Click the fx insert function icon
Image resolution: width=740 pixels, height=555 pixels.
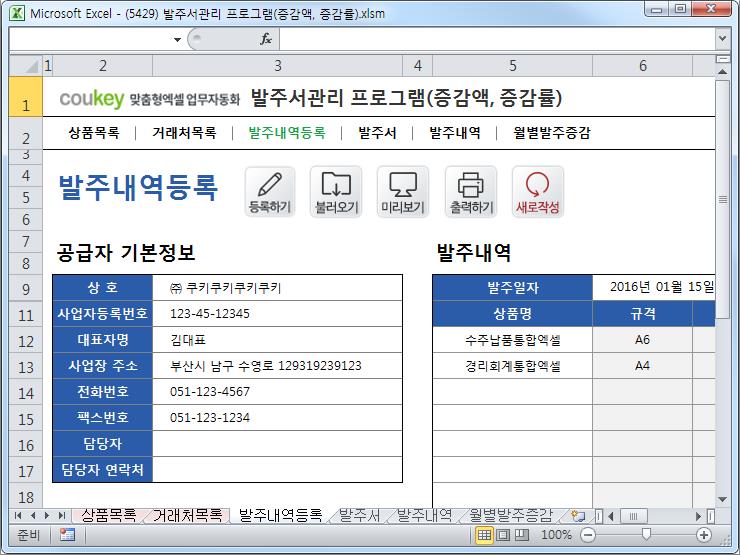[x=266, y=39]
